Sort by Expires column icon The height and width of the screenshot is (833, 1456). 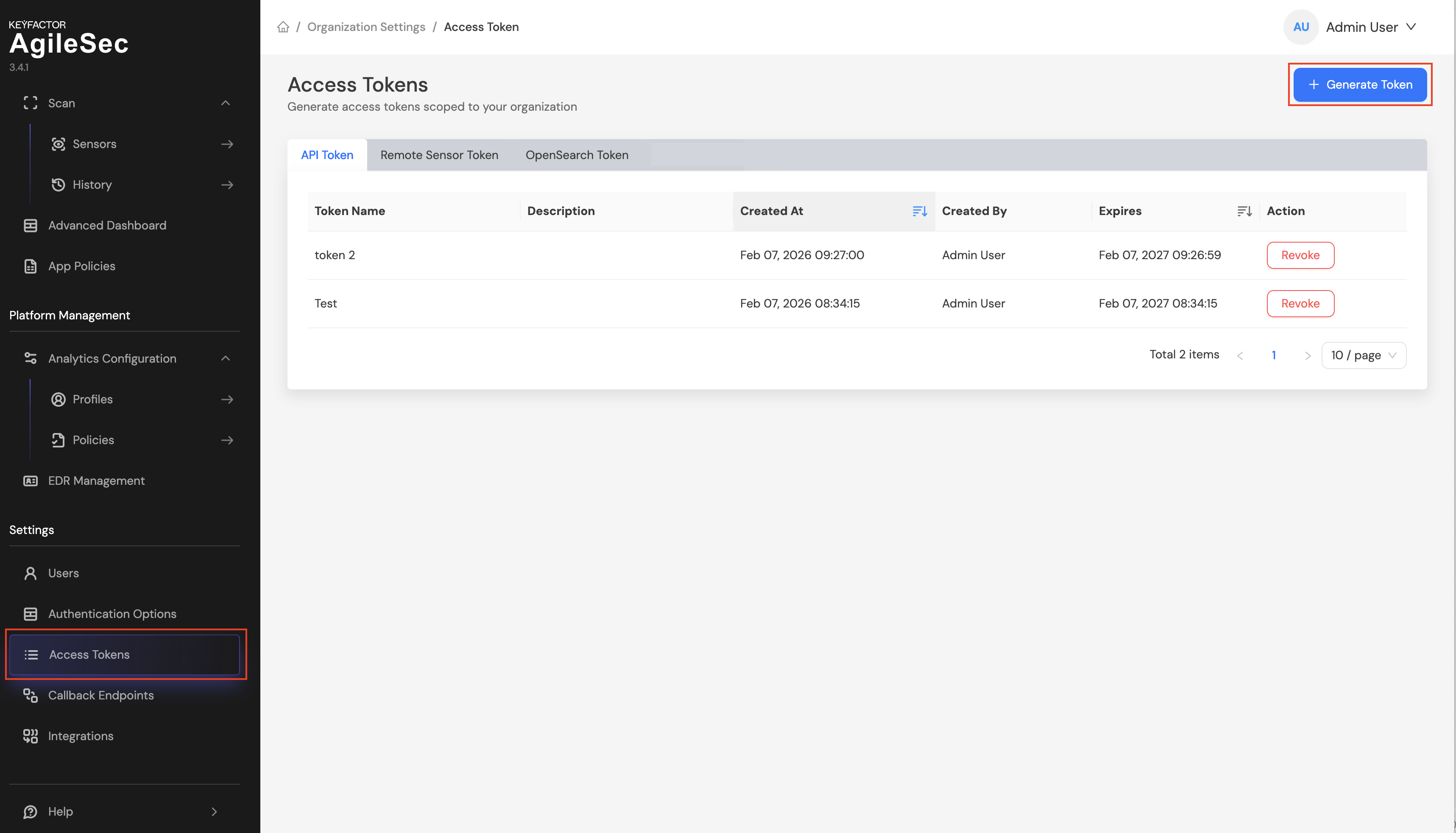coord(1244,211)
